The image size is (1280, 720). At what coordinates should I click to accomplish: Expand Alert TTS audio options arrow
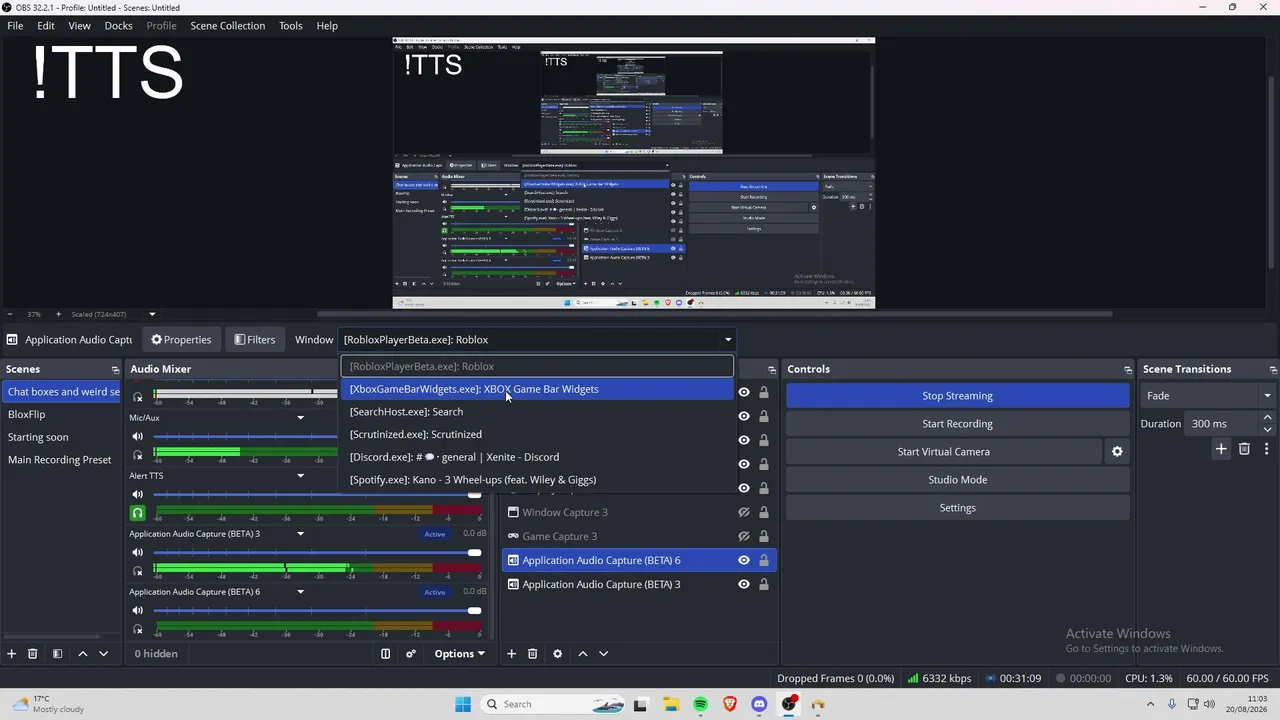coord(300,476)
